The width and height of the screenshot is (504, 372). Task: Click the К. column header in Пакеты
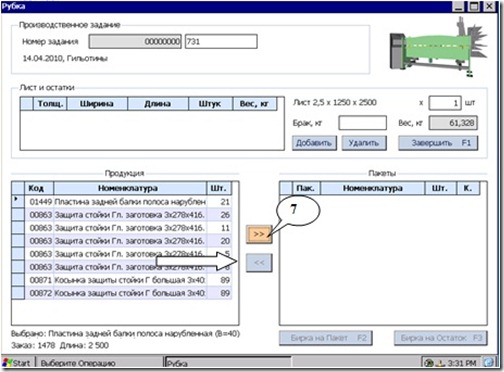(x=468, y=188)
